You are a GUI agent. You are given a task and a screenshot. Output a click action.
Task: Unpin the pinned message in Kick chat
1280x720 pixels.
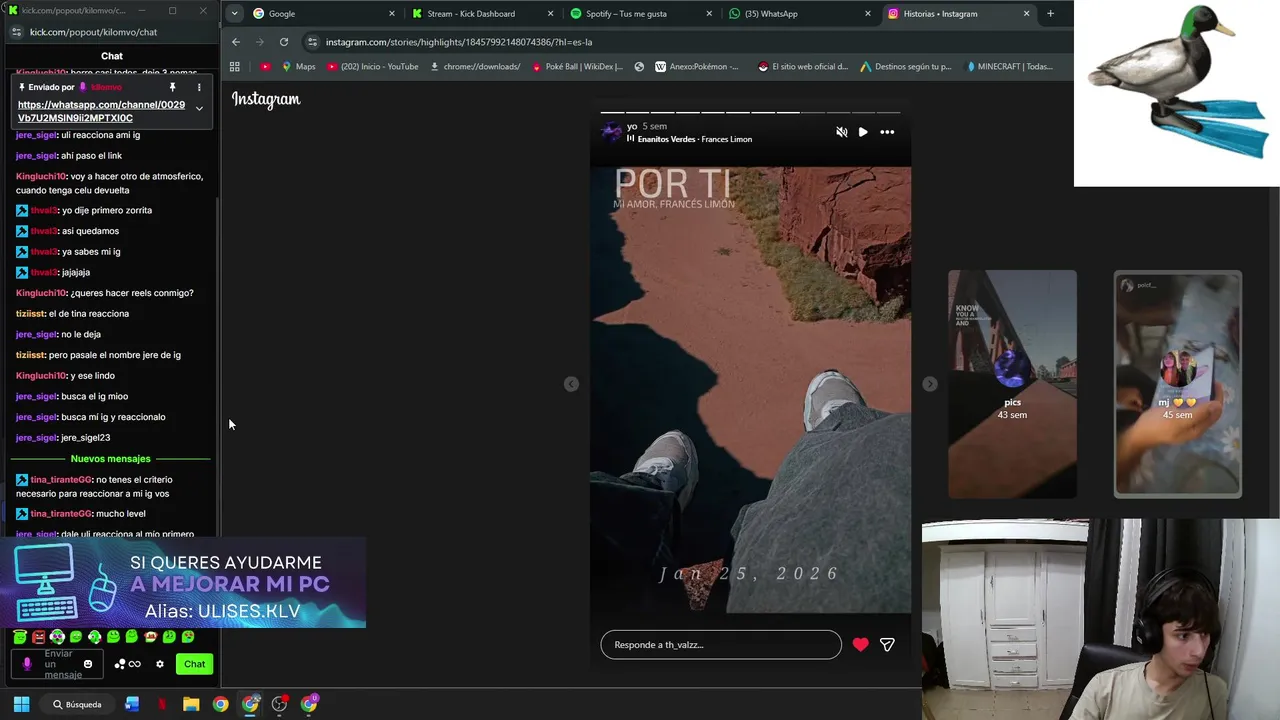172,88
